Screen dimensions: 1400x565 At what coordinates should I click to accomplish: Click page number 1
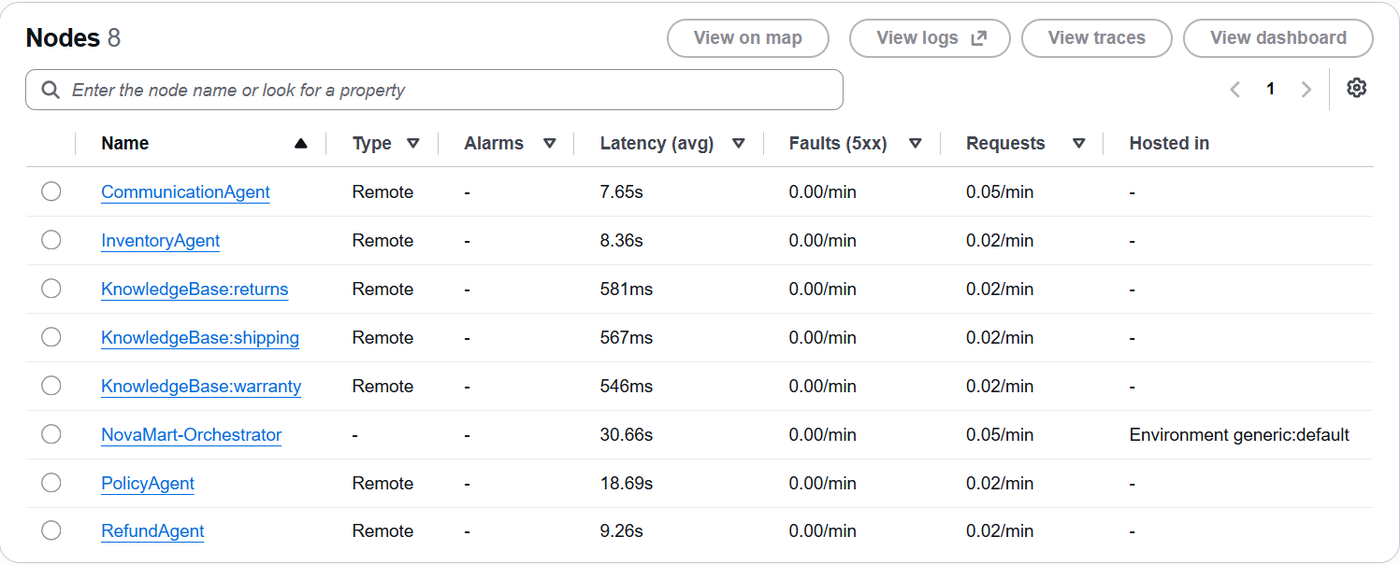1270,89
